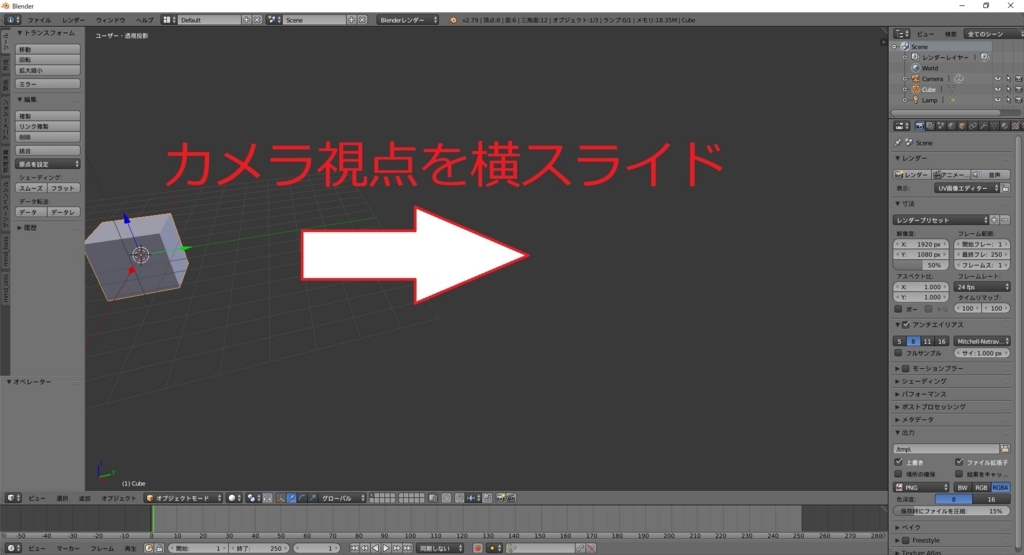The height and width of the screenshot is (555, 1024).
Task: Click the OpenGL render image icon
Action: tap(501, 498)
